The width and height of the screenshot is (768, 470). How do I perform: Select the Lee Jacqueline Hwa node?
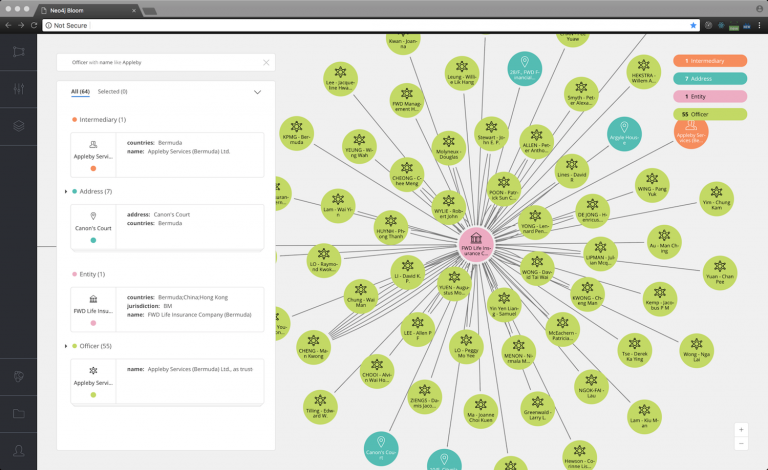[x=340, y=79]
